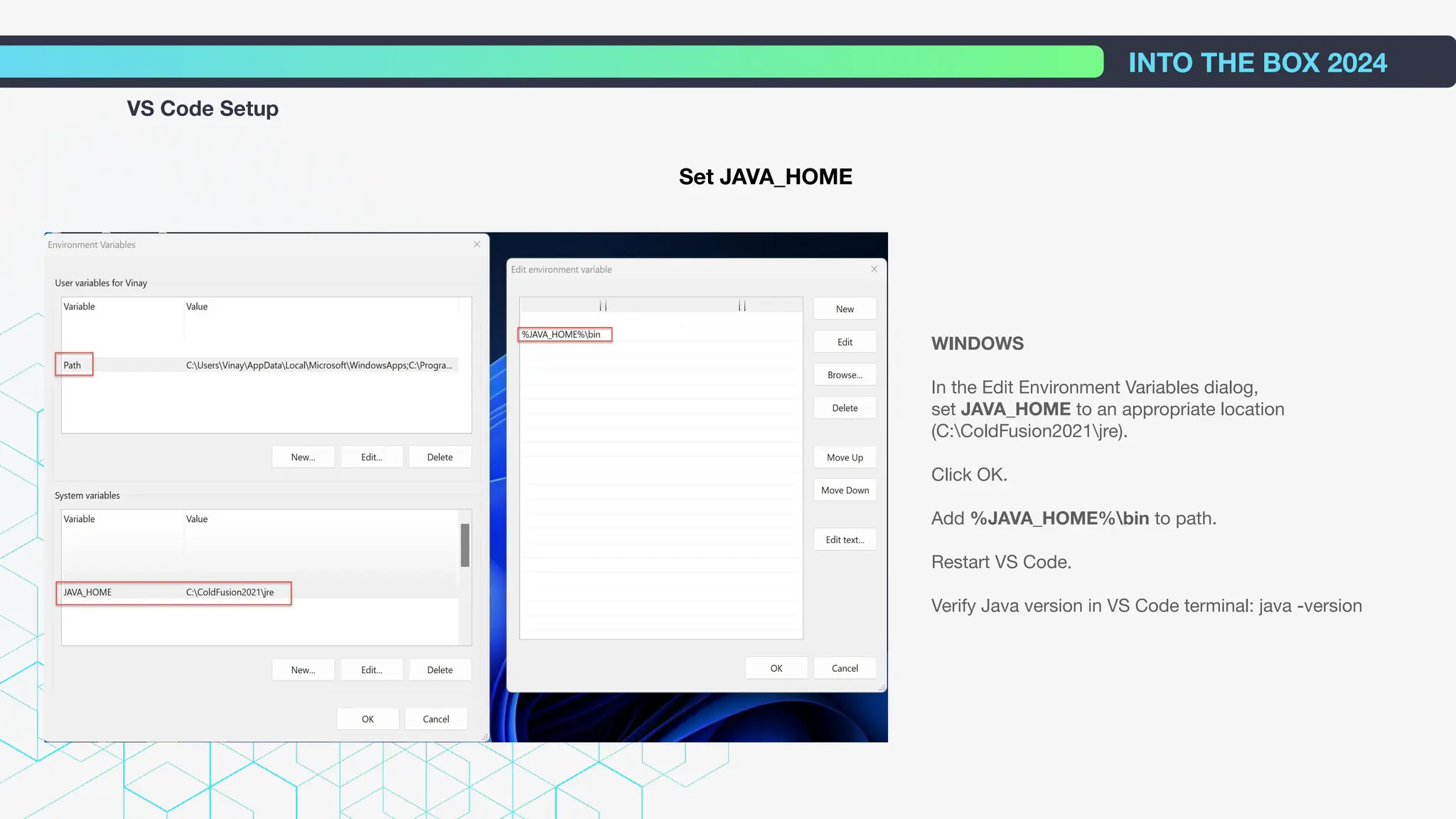Screen dimensions: 1456x819
Task: Click Variable column header in System variables
Action: click(x=79, y=519)
